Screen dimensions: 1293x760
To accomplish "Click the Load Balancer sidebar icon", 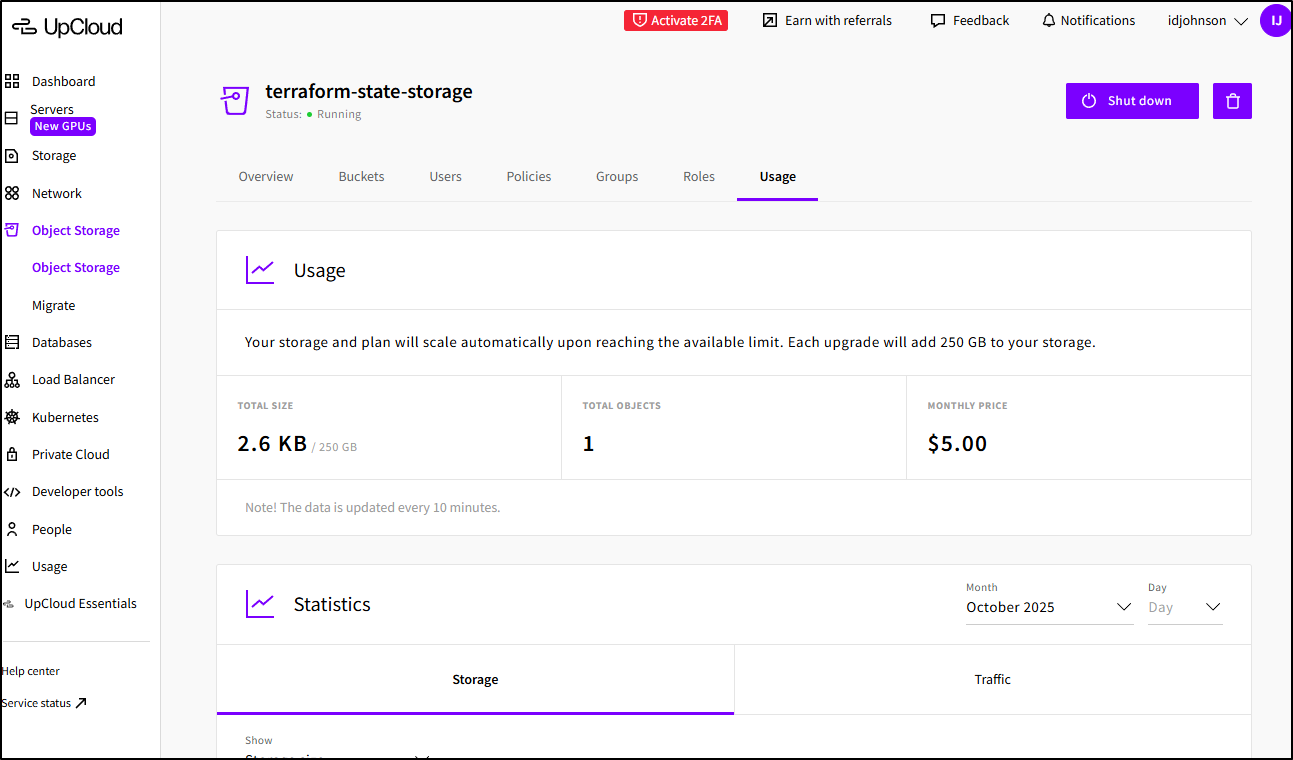I will (x=12, y=380).
